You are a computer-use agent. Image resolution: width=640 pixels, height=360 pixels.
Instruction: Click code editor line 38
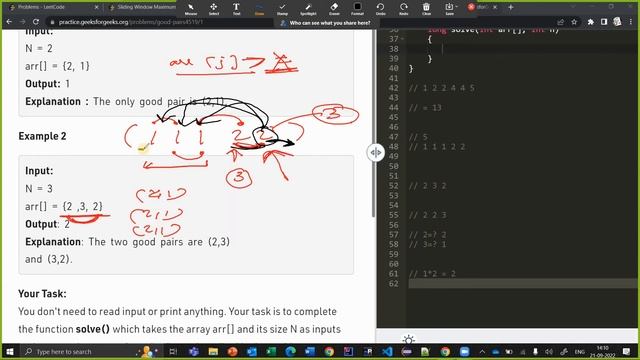[522, 49]
